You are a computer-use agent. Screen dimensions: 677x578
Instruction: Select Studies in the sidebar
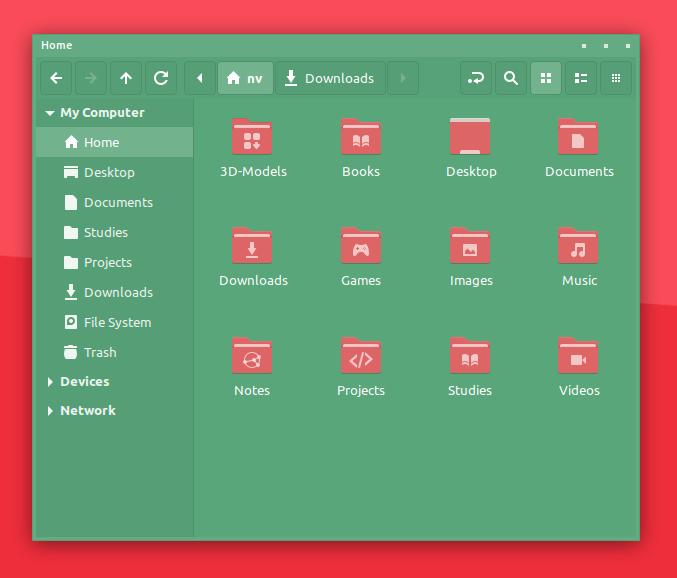tap(114, 232)
